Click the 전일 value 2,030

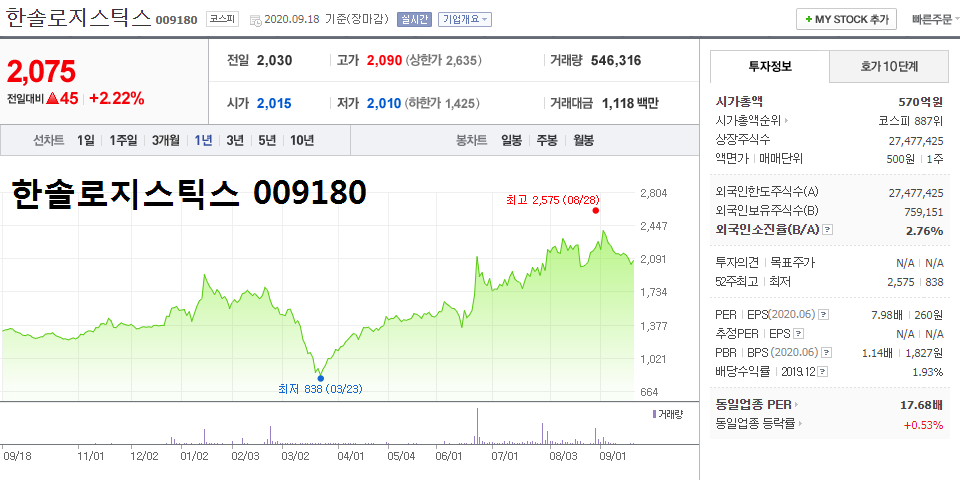point(274,60)
